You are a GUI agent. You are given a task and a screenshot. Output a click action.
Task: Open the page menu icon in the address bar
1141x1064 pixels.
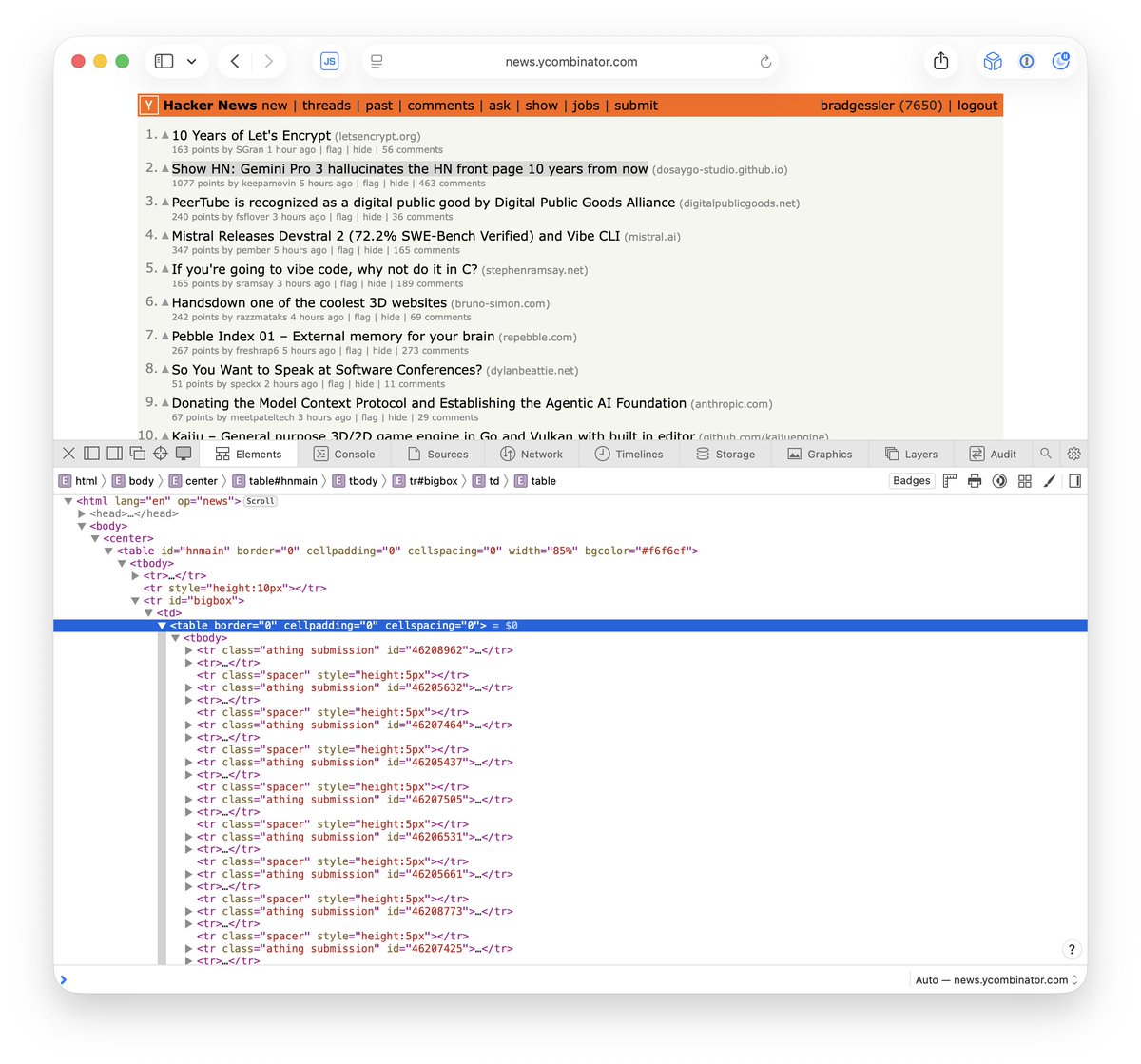[377, 61]
